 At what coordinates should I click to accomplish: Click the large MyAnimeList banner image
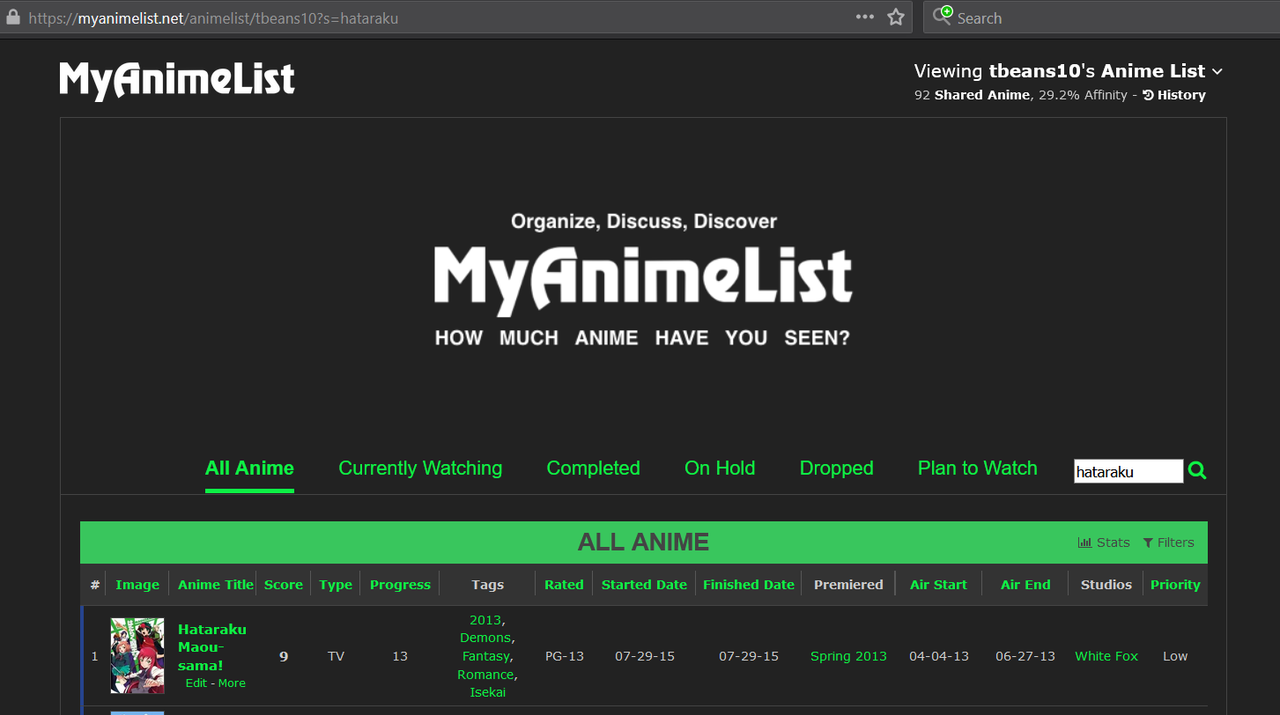(643, 279)
